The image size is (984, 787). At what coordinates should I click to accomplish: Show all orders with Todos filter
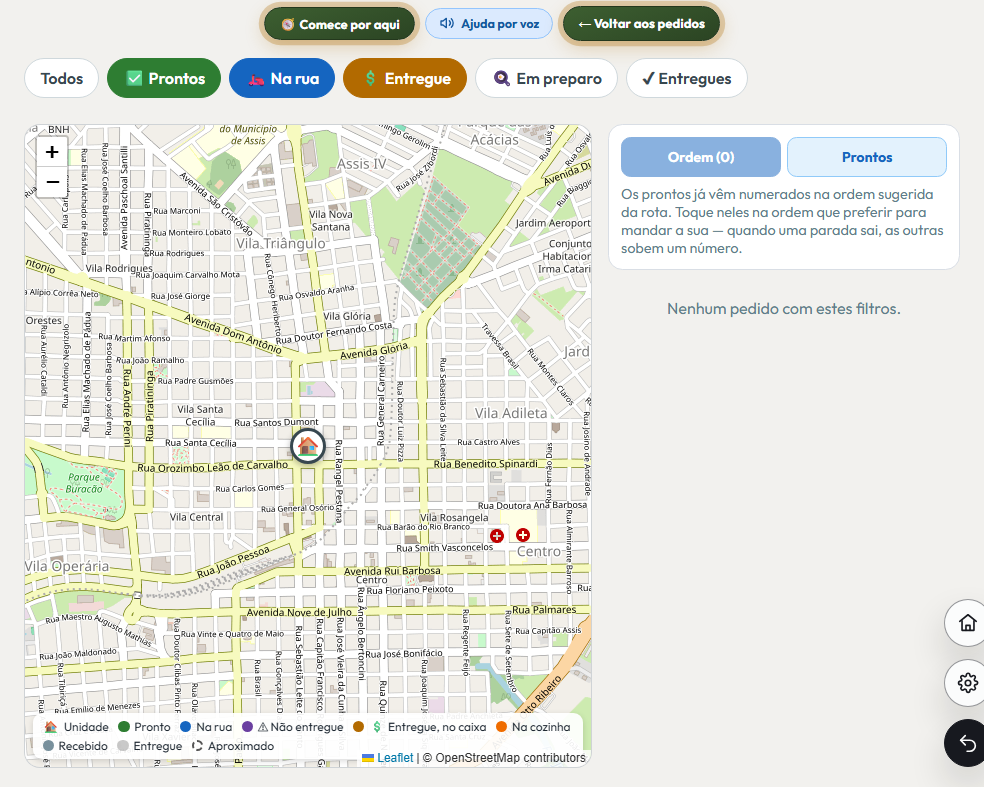tap(62, 78)
